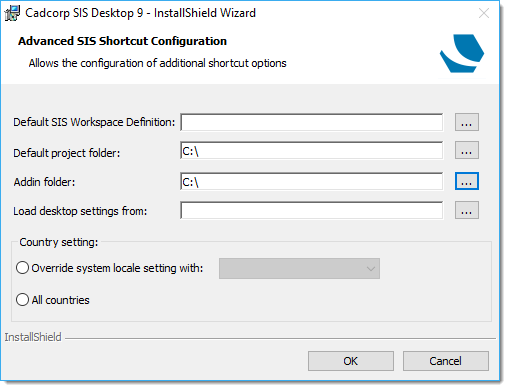Screen dimensions: 508x389
Task: Browse for Default project folder
Action: click(467, 150)
